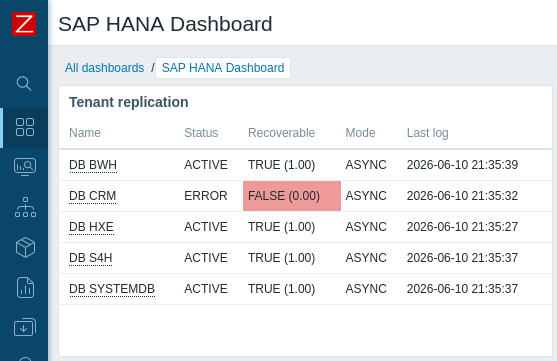
Task: Click the Status column header
Action: coord(201,133)
